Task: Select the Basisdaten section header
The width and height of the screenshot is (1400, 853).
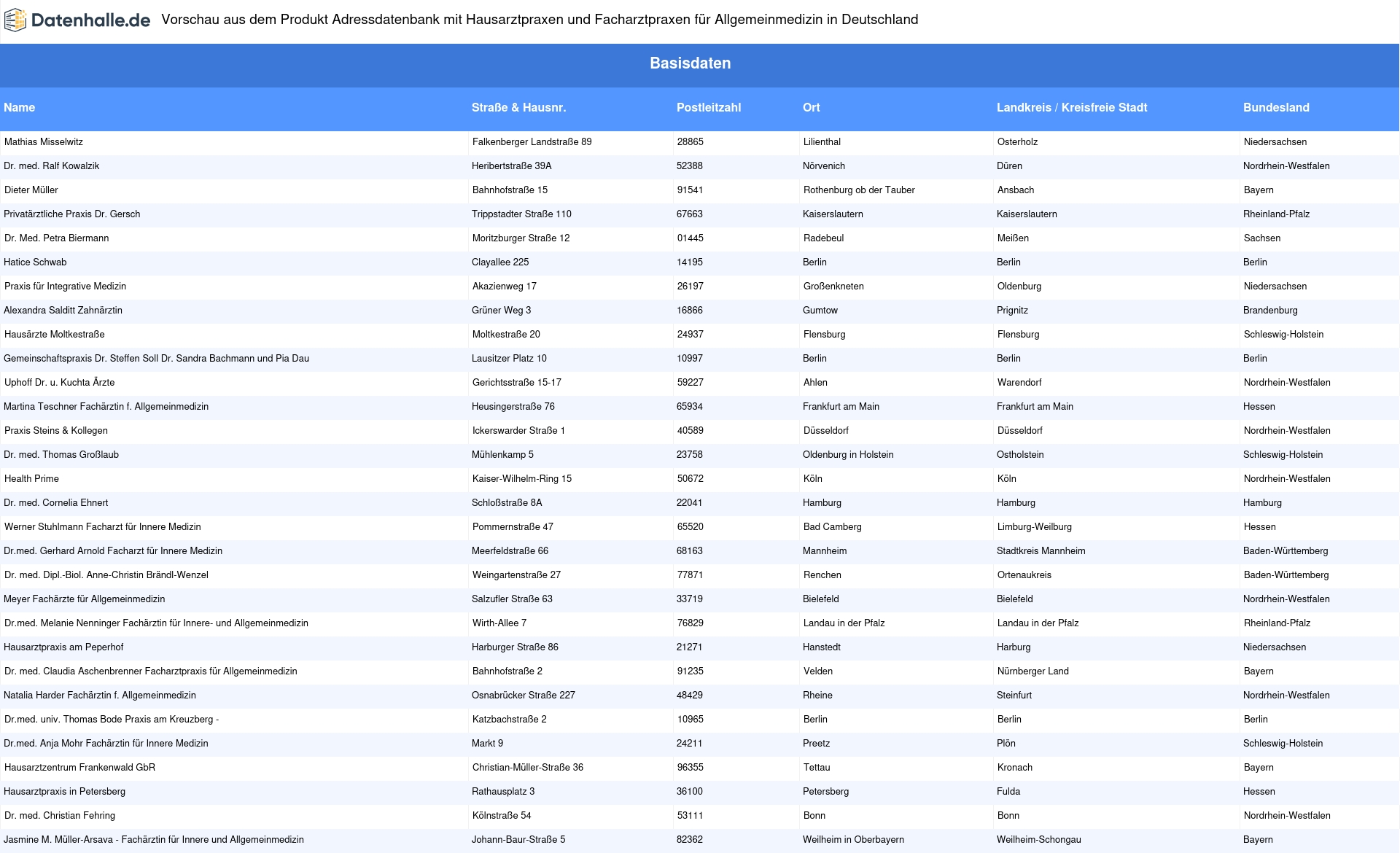Action: (x=690, y=63)
